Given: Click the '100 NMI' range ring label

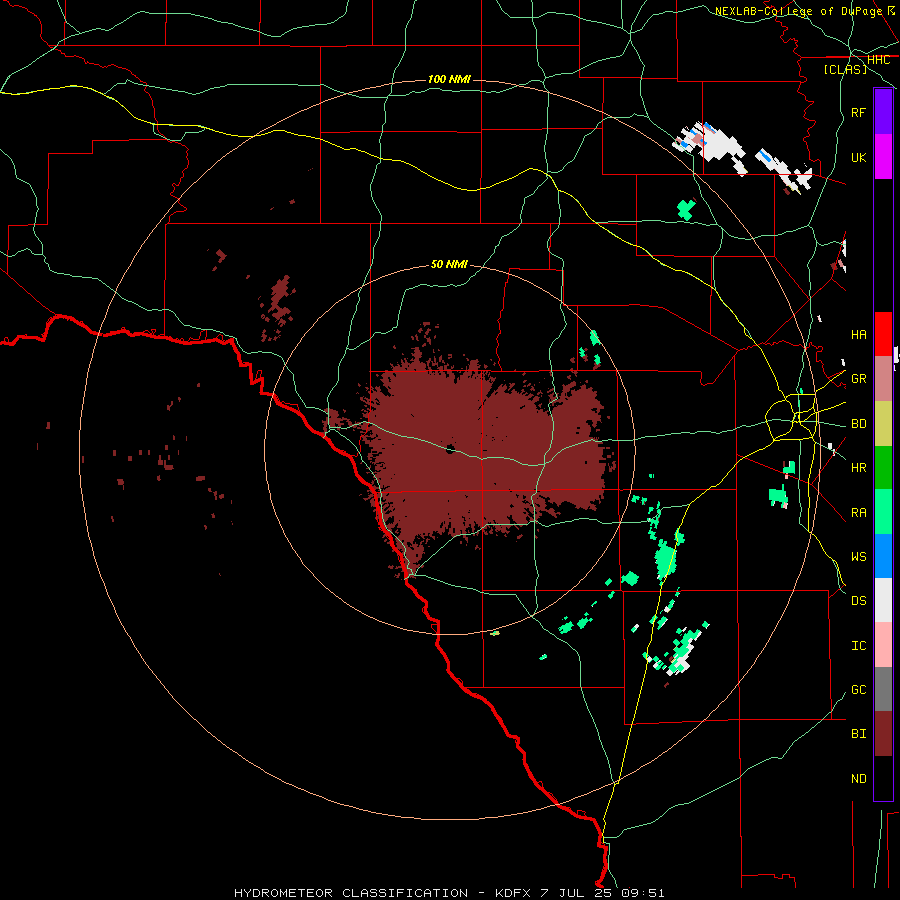Looking at the screenshot, I should pos(449,79).
